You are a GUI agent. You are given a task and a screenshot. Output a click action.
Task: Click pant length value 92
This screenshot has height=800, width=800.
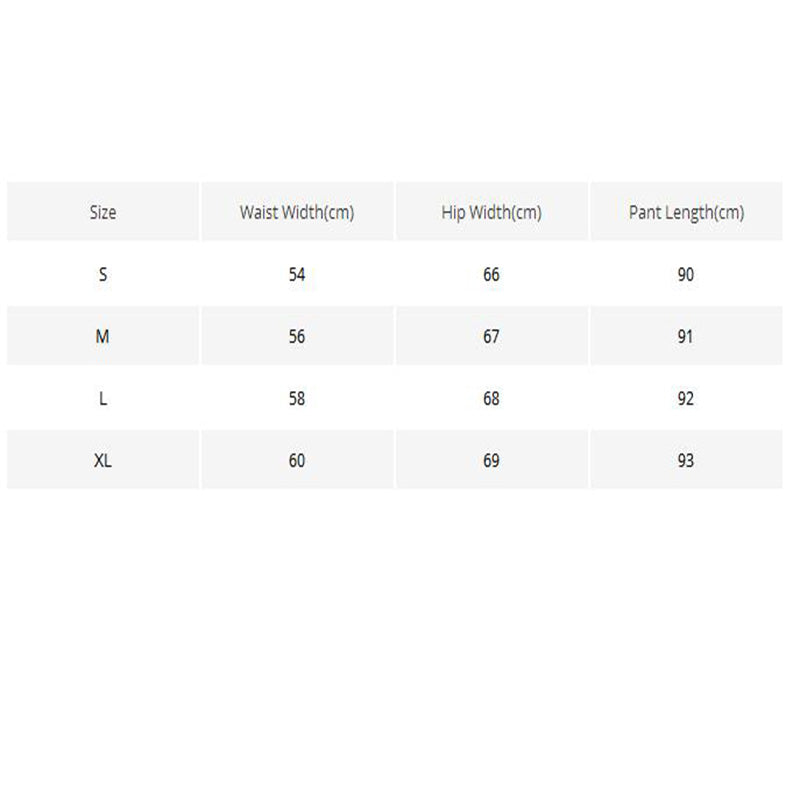click(686, 399)
